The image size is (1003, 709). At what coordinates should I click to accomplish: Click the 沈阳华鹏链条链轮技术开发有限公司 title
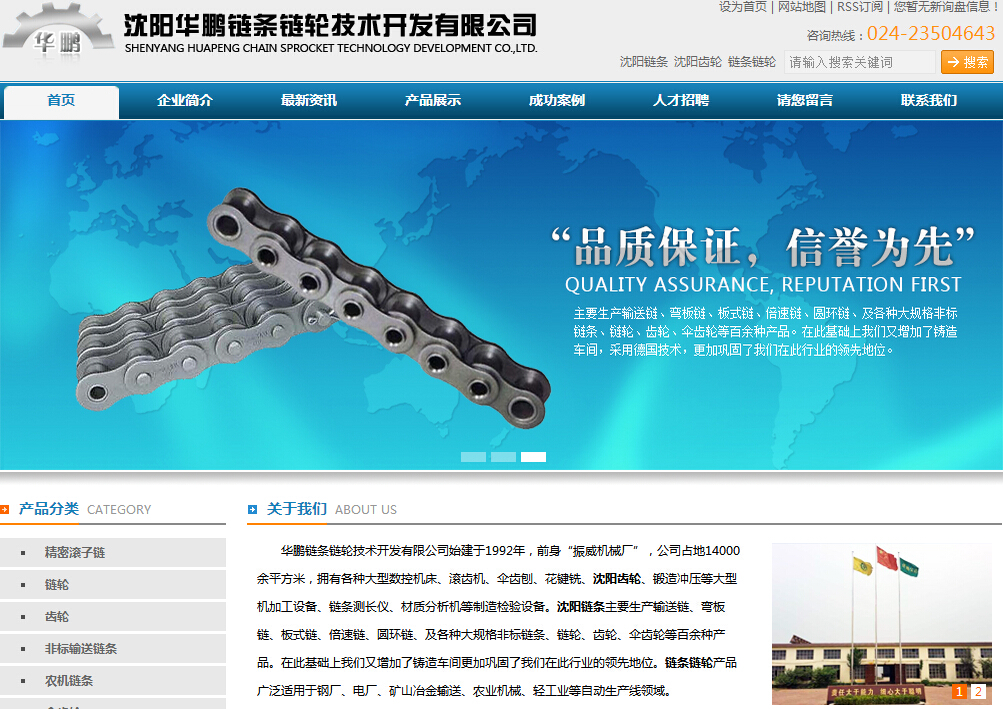click(330, 26)
